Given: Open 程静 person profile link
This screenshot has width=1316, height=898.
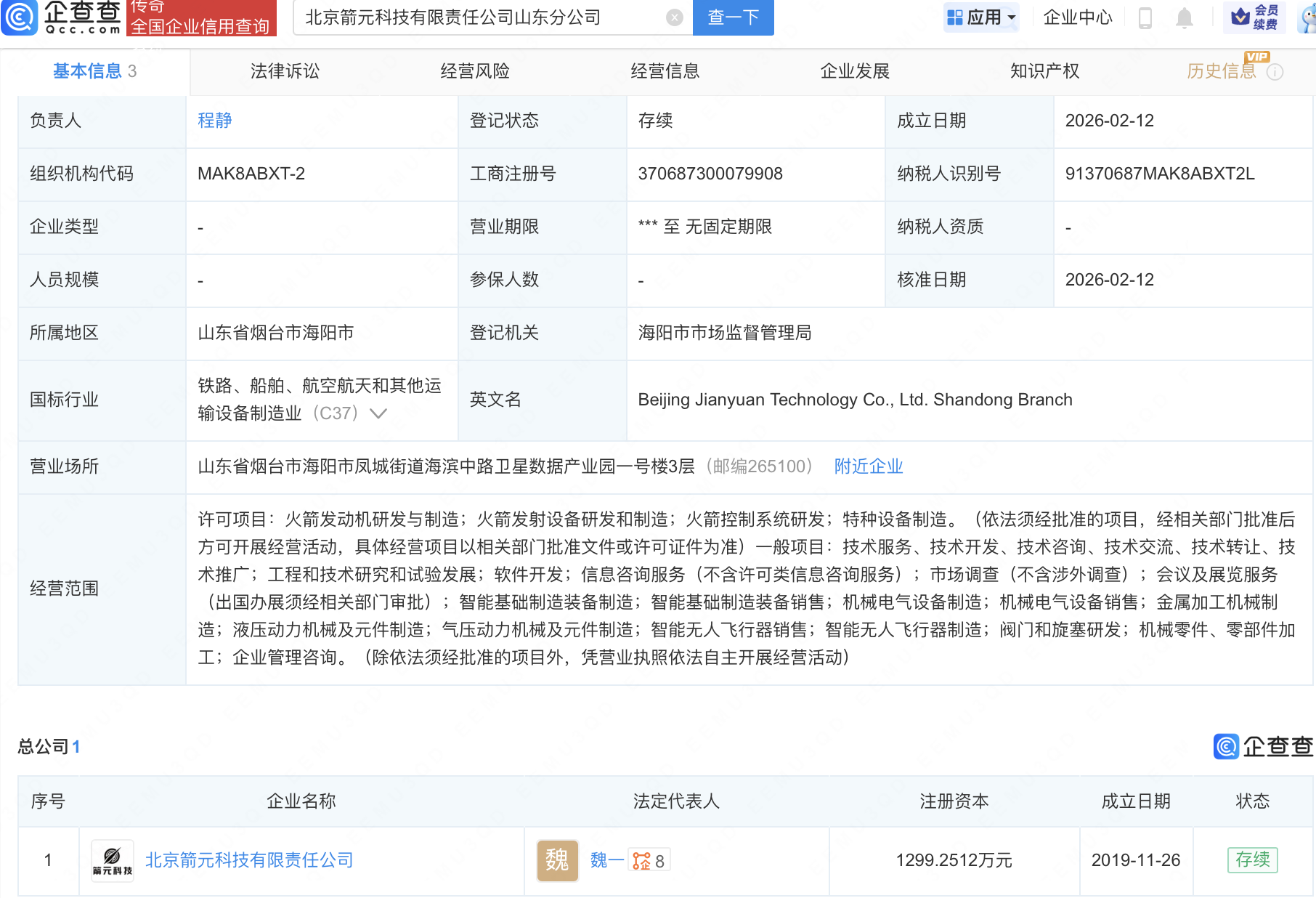Looking at the screenshot, I should point(215,121).
